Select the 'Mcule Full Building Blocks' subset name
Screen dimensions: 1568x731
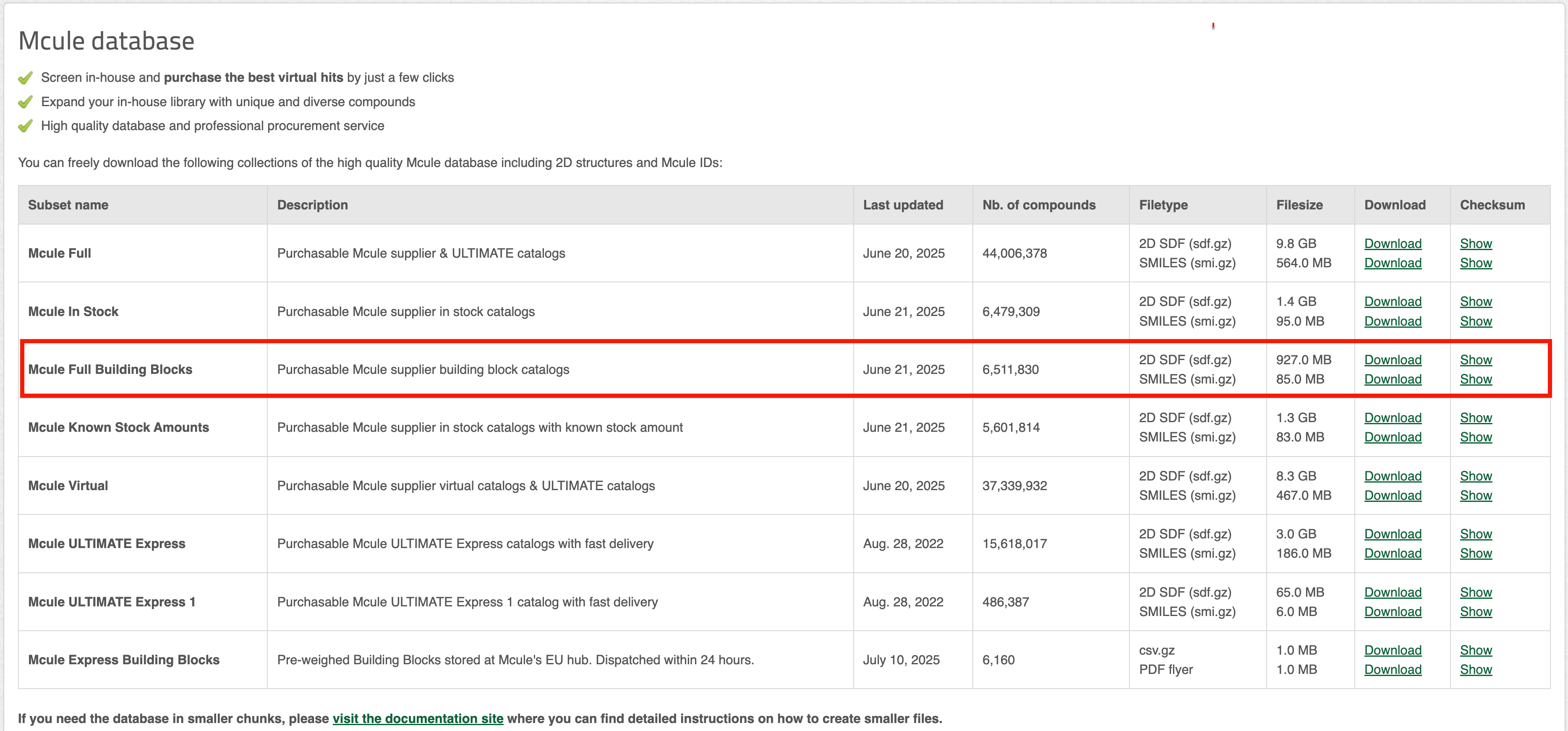tap(110, 369)
